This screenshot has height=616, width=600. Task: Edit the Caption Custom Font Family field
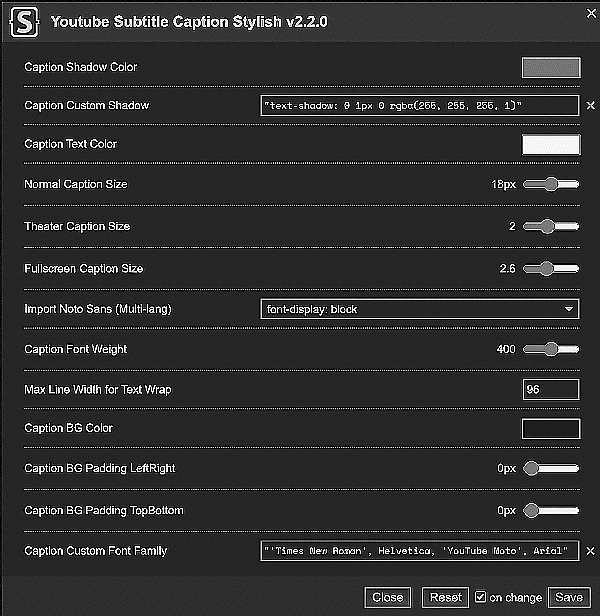click(x=420, y=551)
